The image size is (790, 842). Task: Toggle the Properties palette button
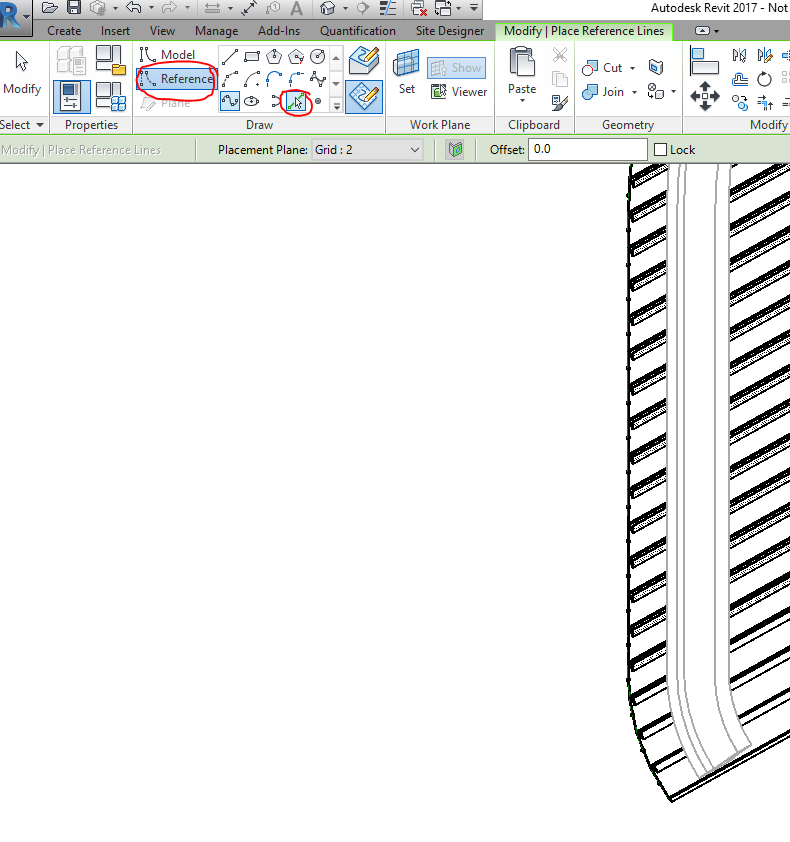71,97
